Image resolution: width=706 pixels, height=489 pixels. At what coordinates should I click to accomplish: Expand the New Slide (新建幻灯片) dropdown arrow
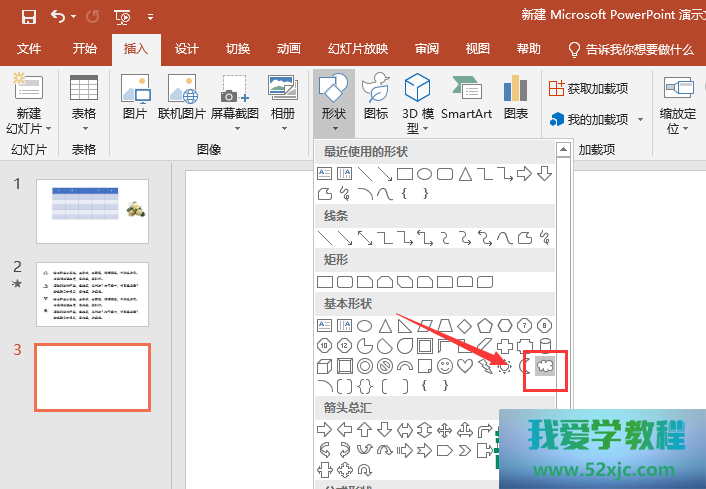tap(28, 129)
